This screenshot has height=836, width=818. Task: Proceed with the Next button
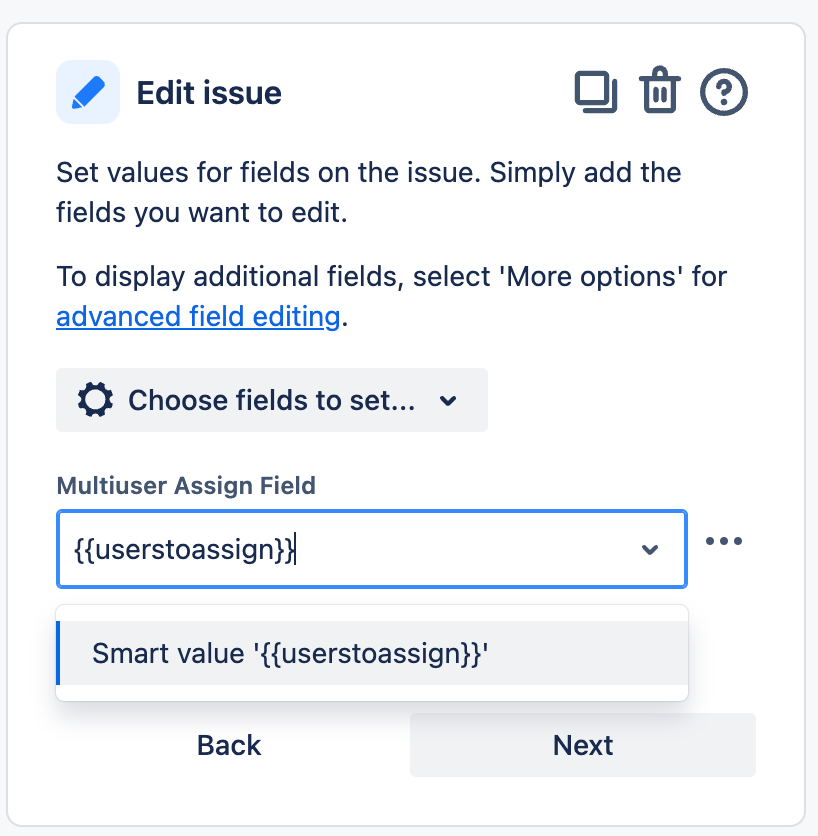point(583,745)
